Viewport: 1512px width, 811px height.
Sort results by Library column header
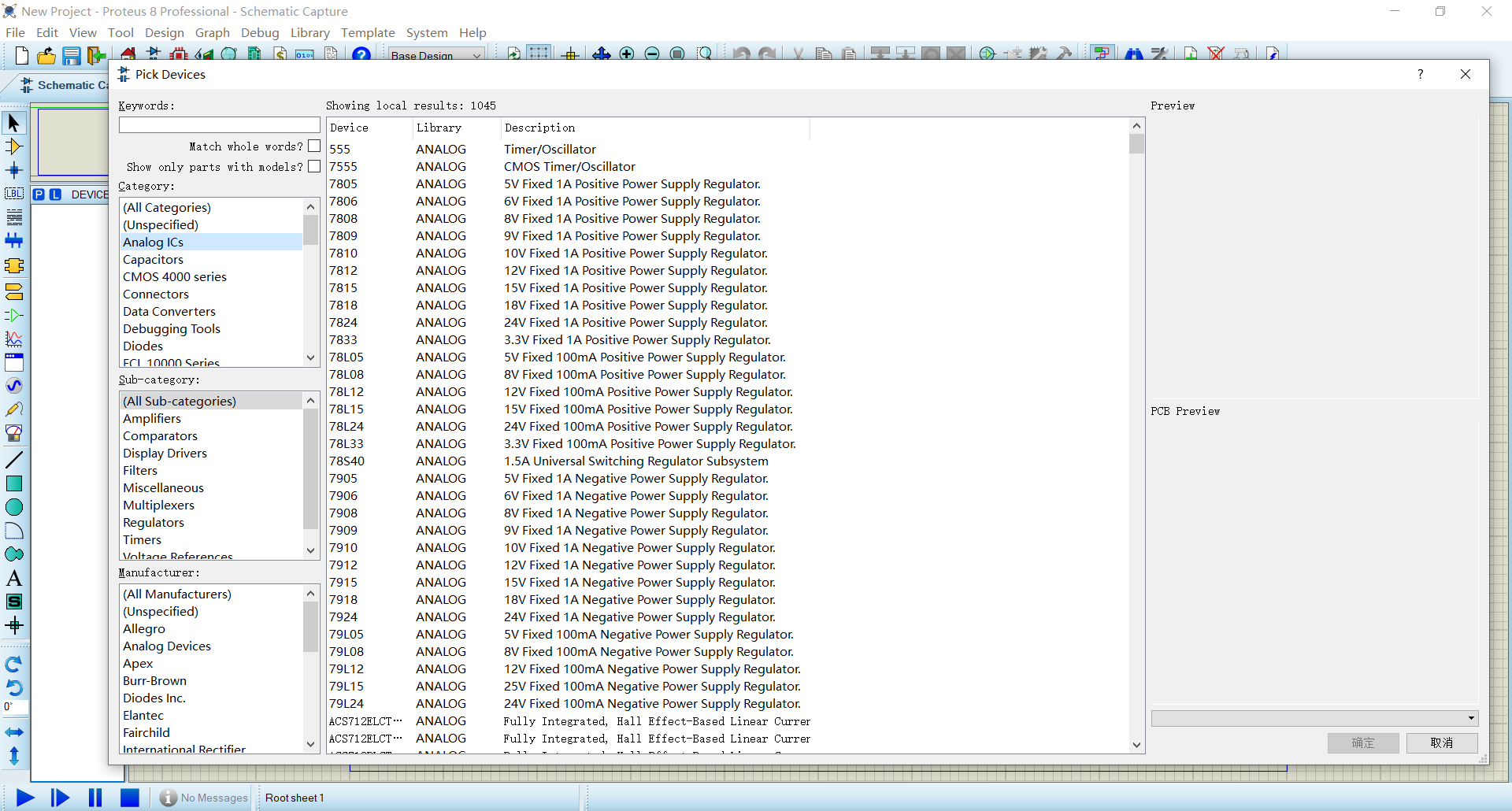tap(457, 128)
